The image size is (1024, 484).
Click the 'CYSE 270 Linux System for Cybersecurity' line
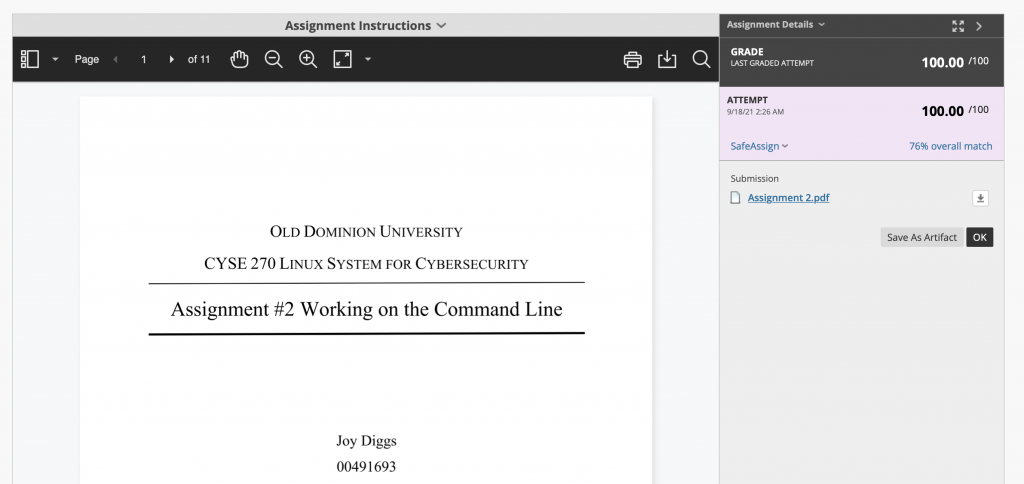click(366, 264)
